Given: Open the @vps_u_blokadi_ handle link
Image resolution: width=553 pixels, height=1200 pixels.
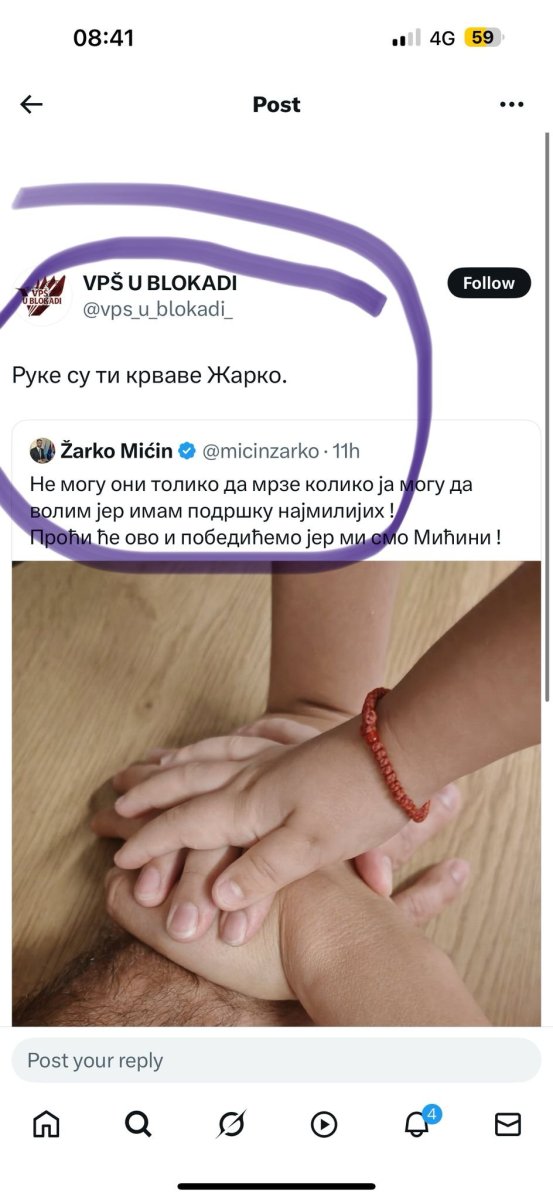Looking at the screenshot, I should 157,310.
